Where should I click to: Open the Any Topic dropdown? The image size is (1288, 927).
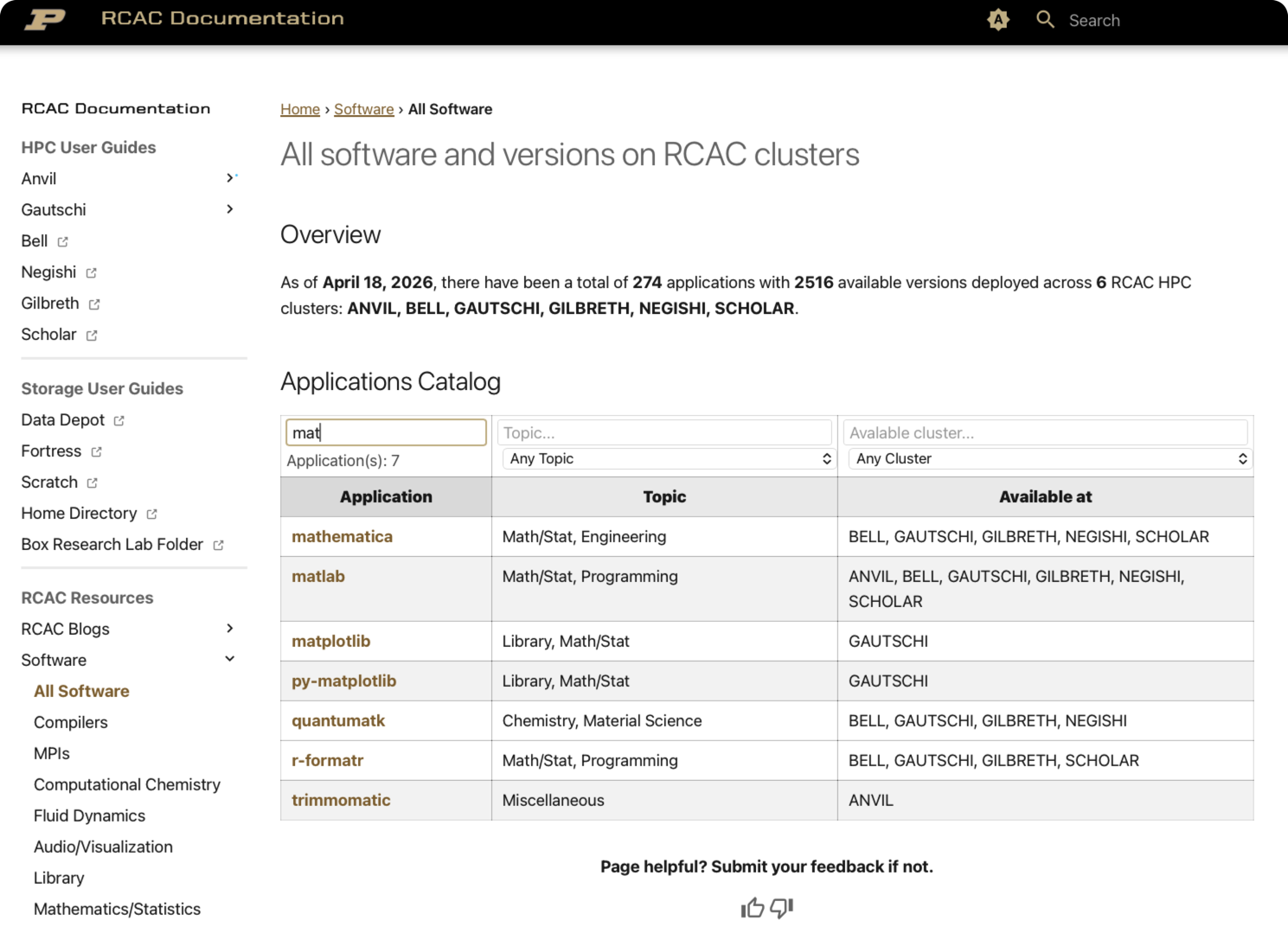point(666,458)
